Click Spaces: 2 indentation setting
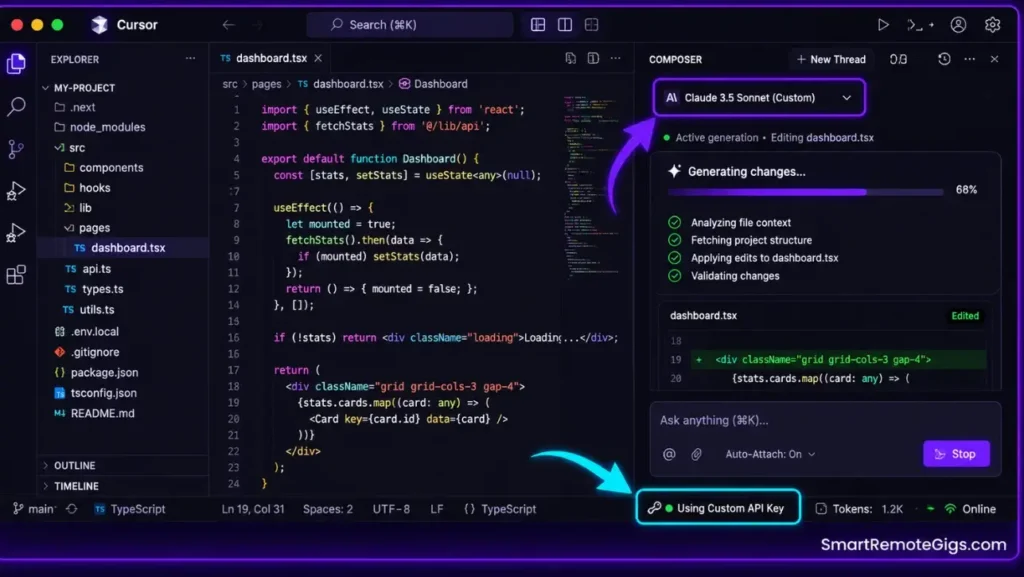The height and width of the screenshot is (577, 1024). click(x=328, y=508)
